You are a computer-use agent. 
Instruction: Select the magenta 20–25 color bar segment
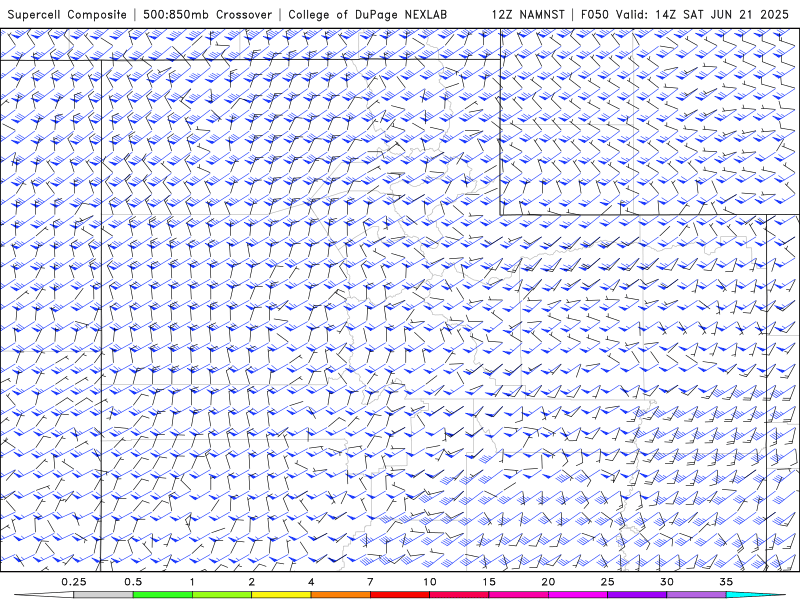pos(578,595)
